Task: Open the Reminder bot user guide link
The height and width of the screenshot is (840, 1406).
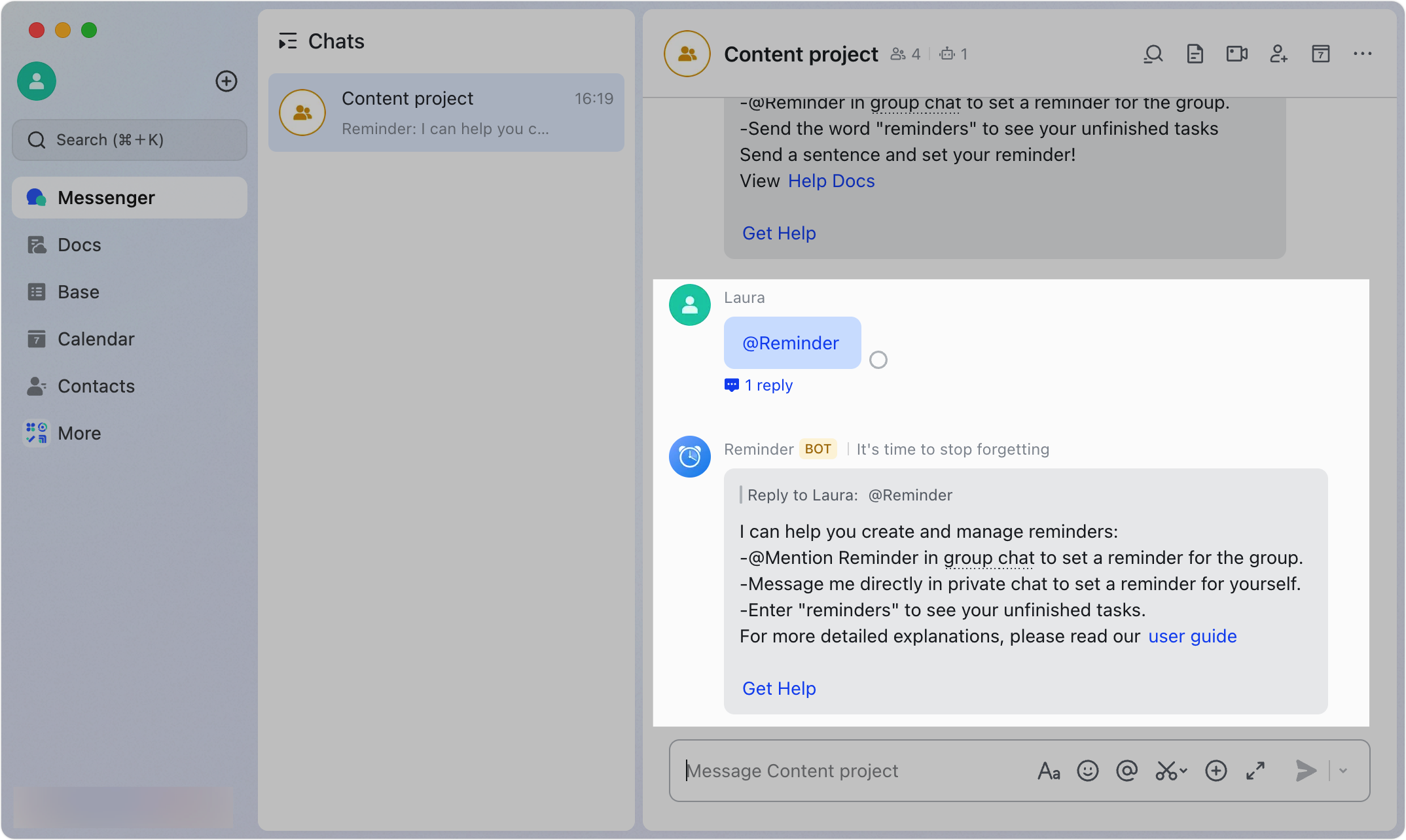Action: pyautogui.click(x=1192, y=635)
